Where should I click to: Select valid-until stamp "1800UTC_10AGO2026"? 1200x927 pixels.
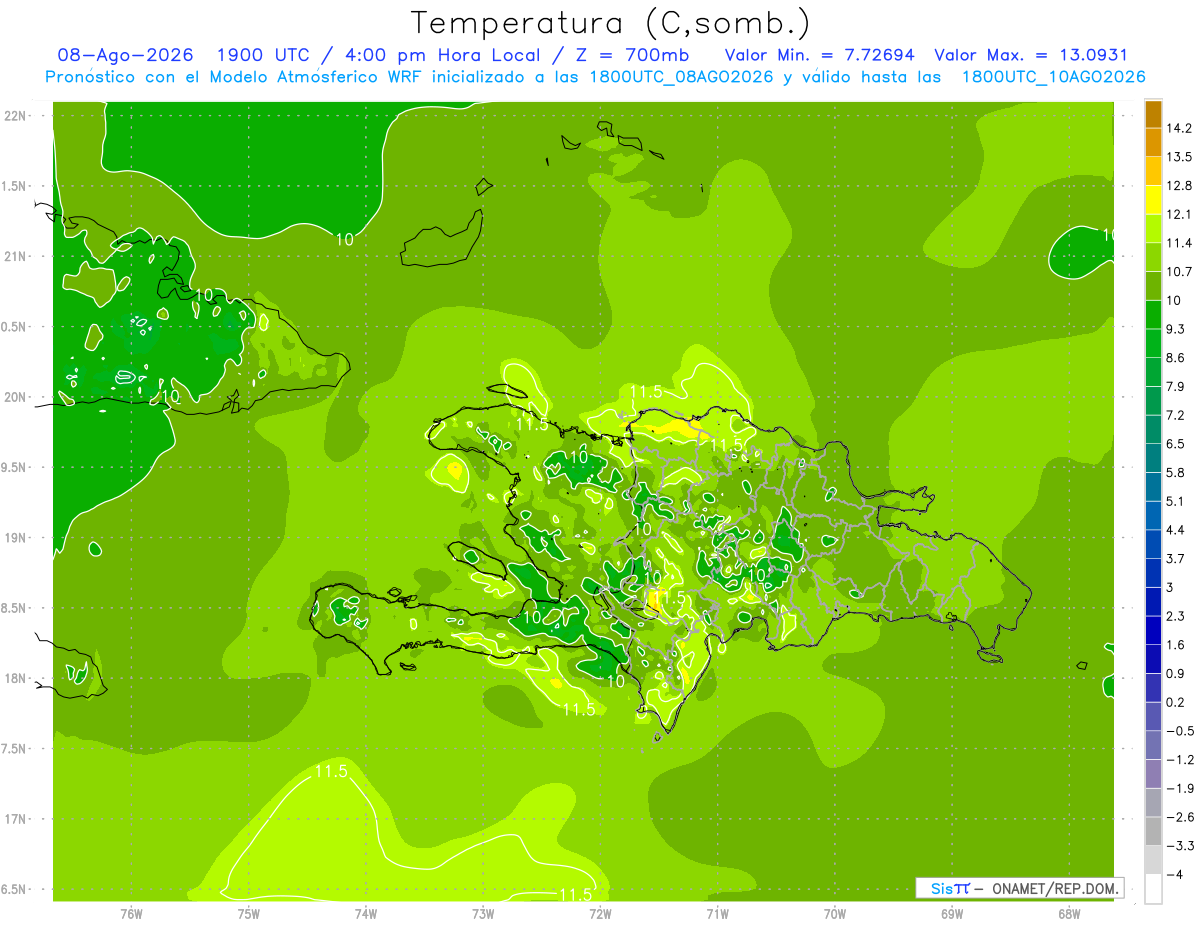tap(1054, 77)
